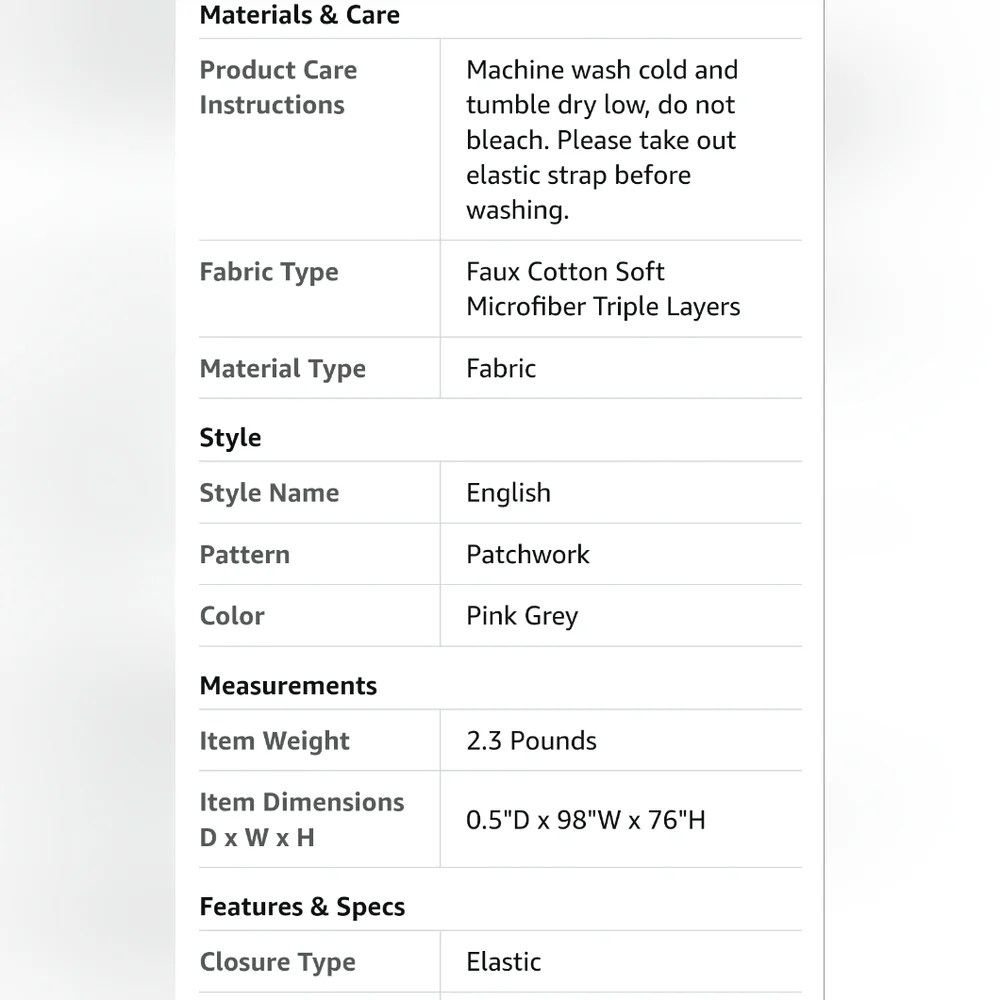Select the Fabric Type row label
The width and height of the screenshot is (1000, 1000).
tap(268, 272)
